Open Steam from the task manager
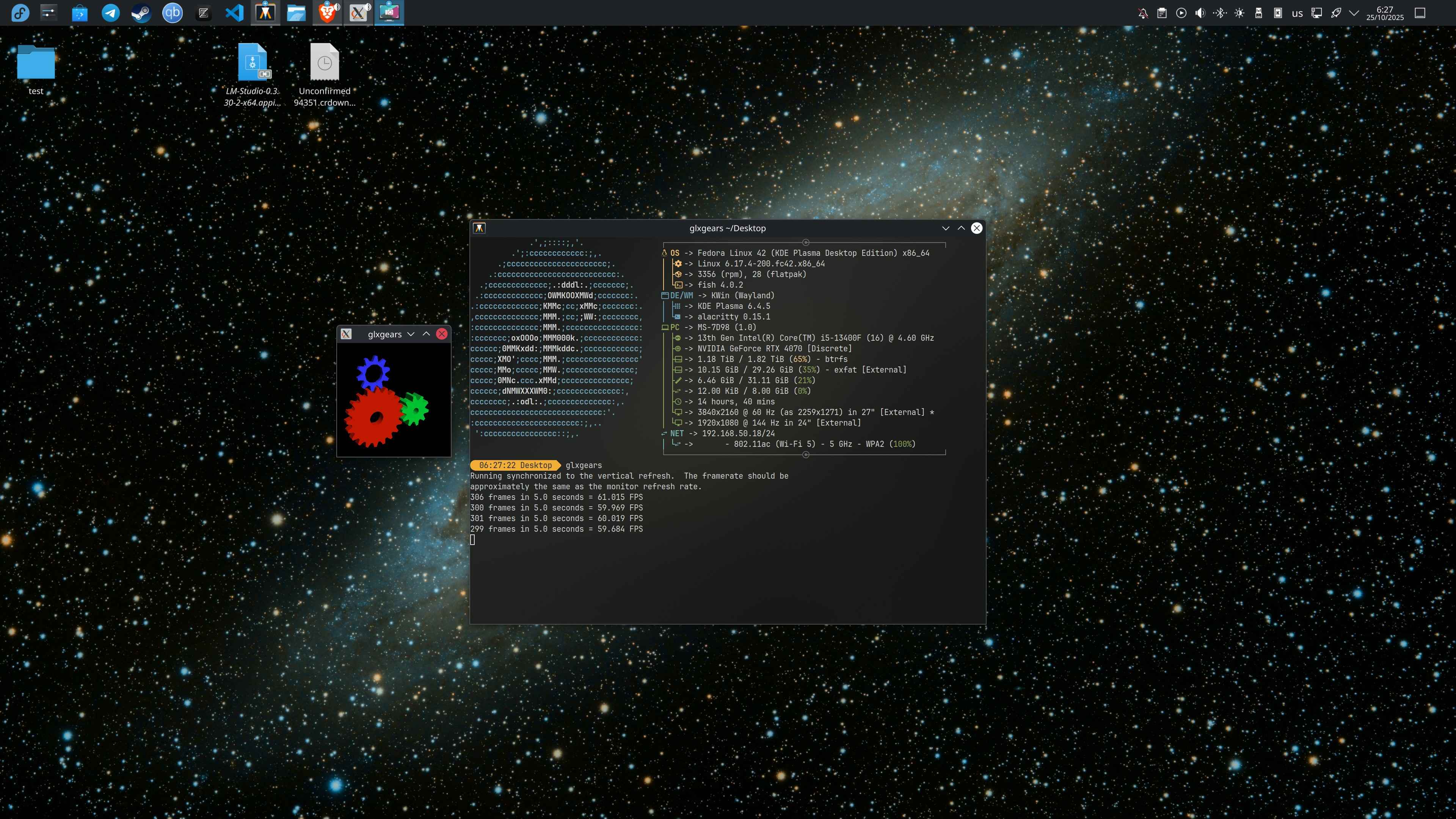Viewport: 1456px width, 819px height. 141,13
